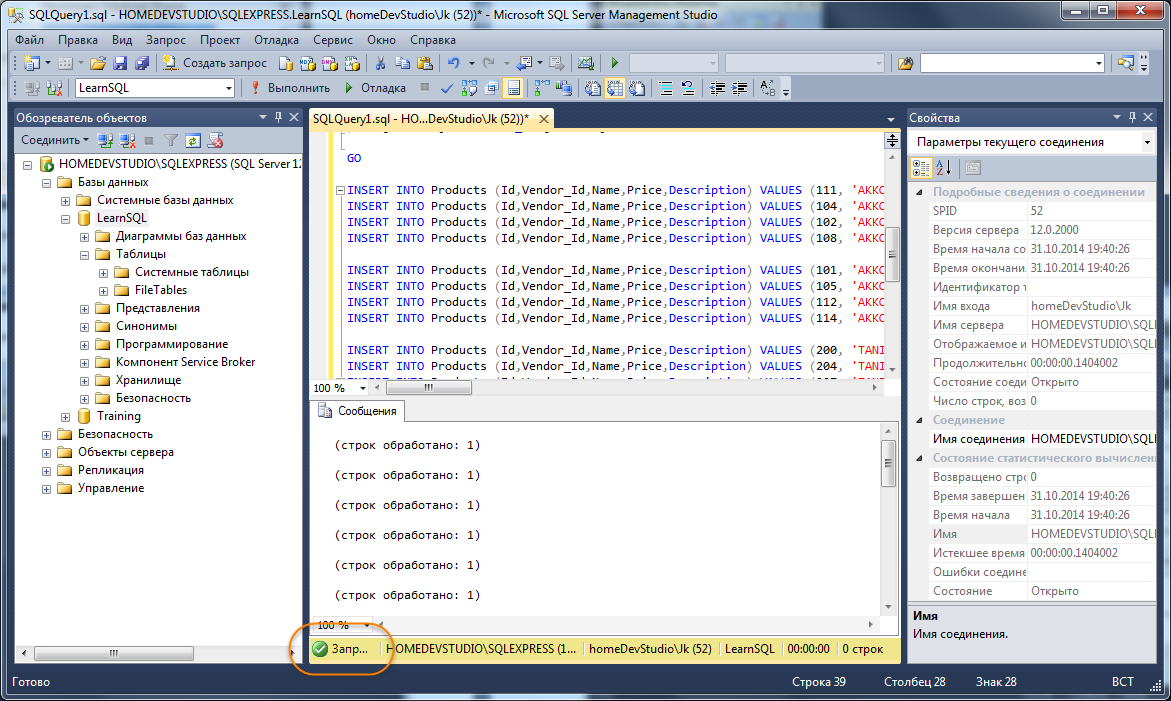Click the Save All icon
Image resolution: width=1171 pixels, height=701 pixels.
(x=142, y=63)
